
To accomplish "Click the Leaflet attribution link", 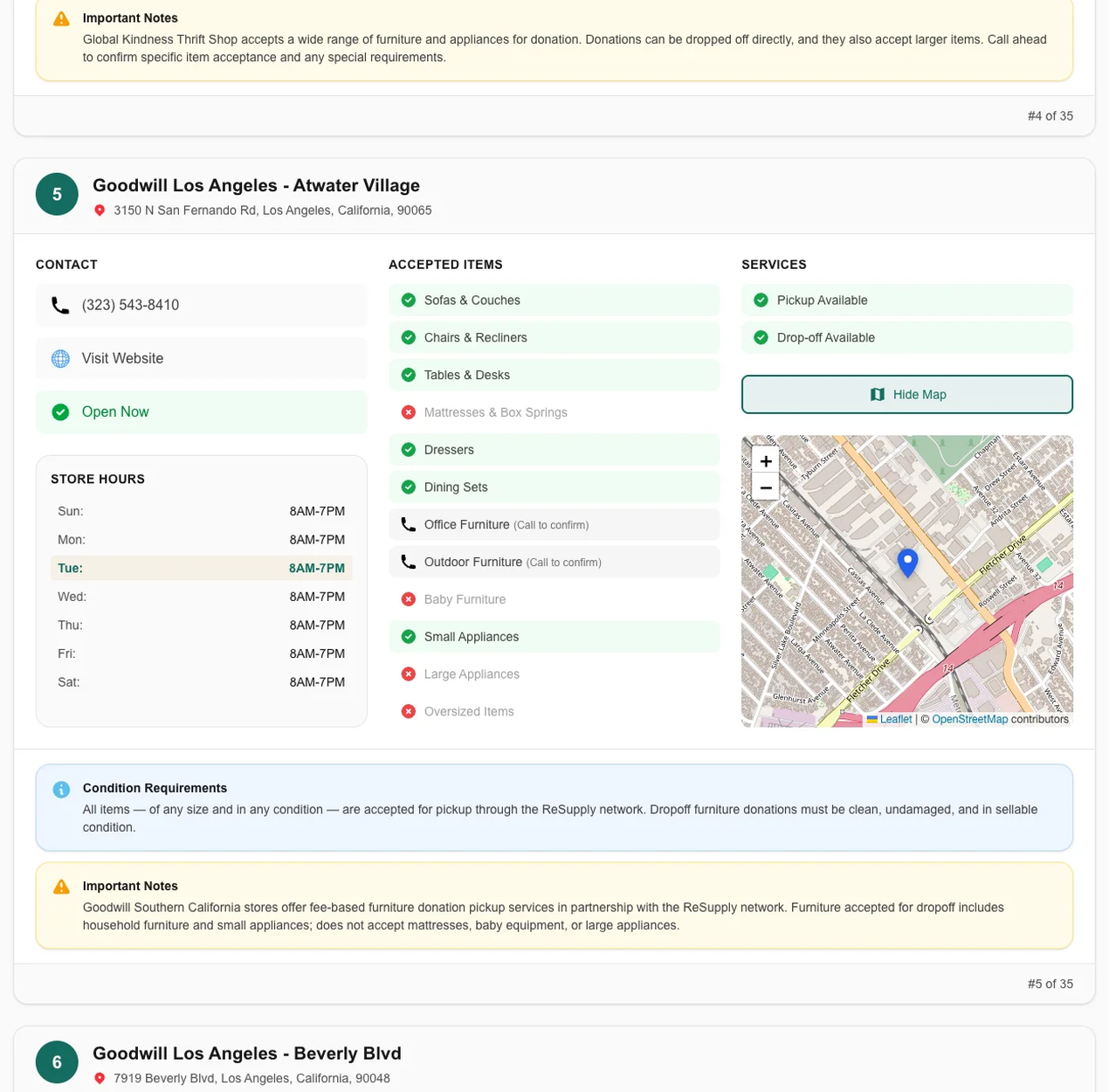I will click(x=895, y=719).
